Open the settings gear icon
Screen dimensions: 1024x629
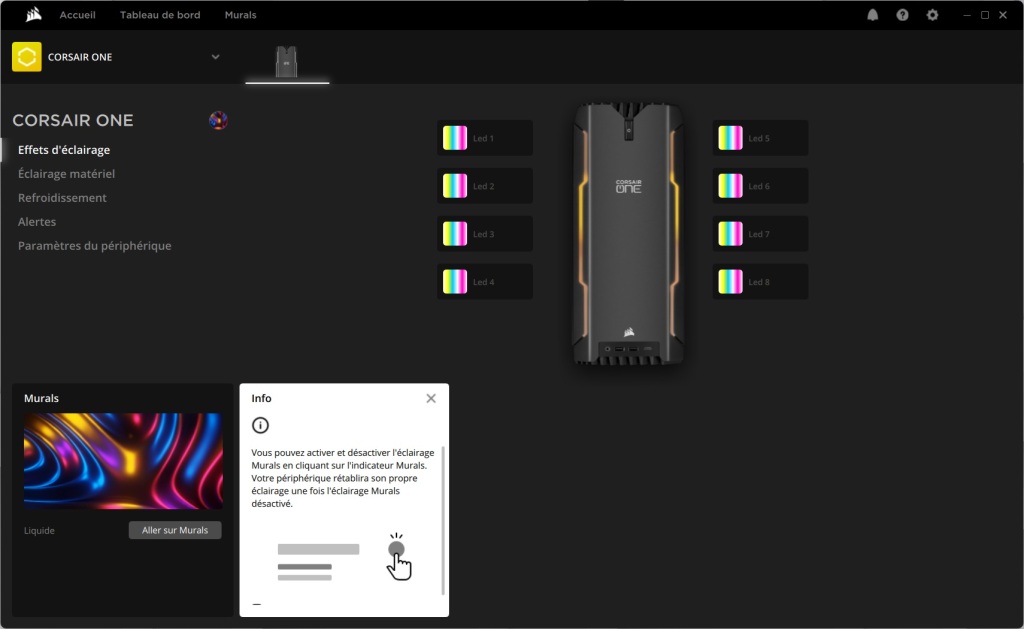(x=933, y=15)
